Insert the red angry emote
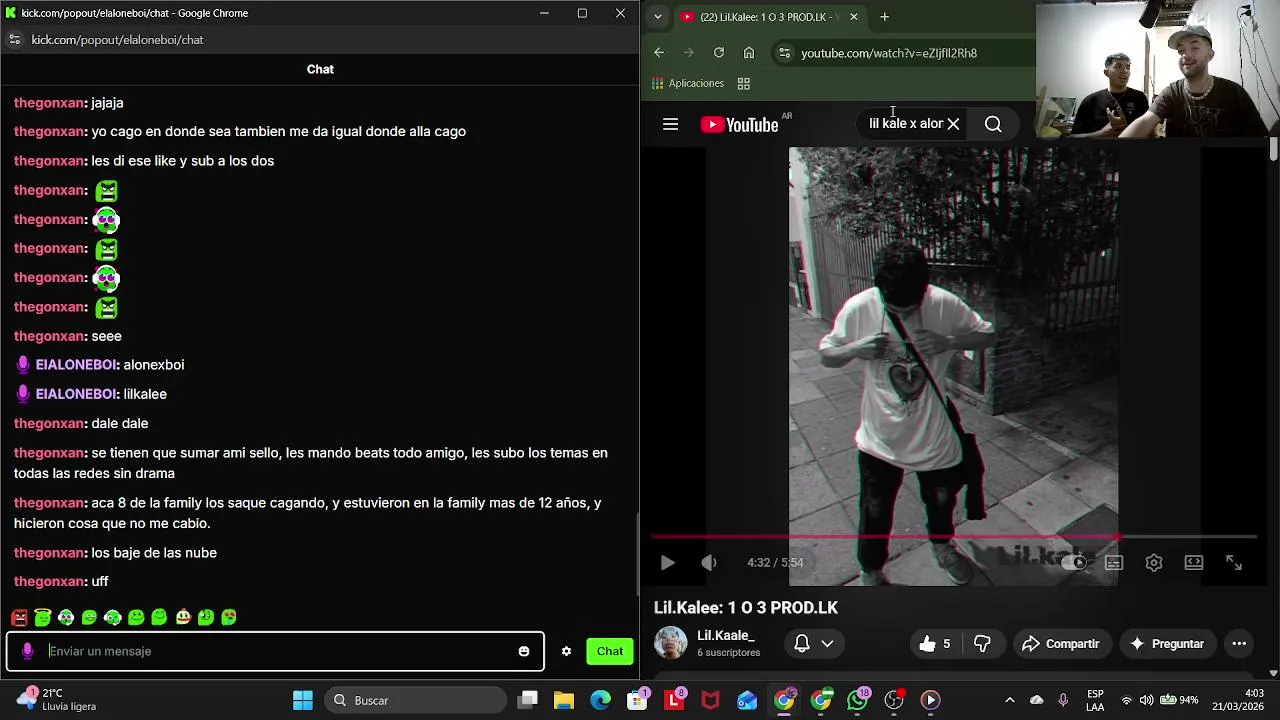1280x720 pixels. pos(19,617)
